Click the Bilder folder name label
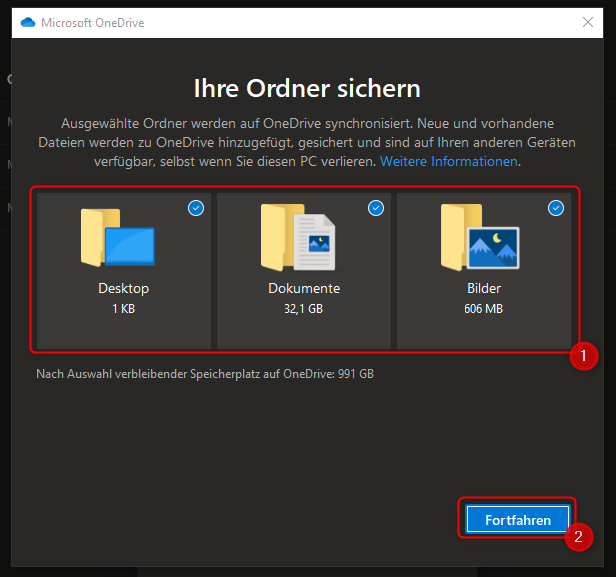 pyautogui.click(x=484, y=288)
